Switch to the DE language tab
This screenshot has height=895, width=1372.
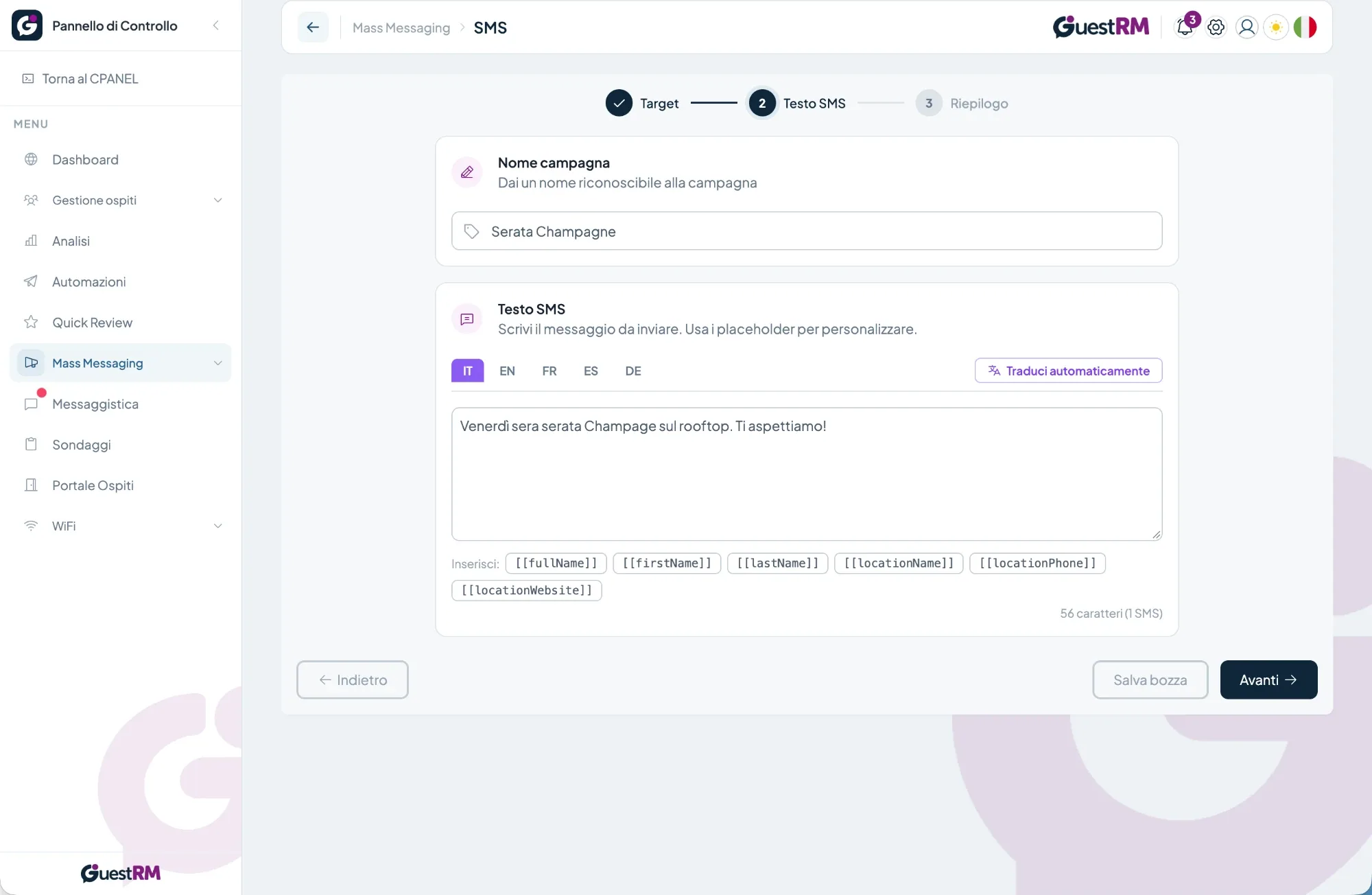point(633,371)
